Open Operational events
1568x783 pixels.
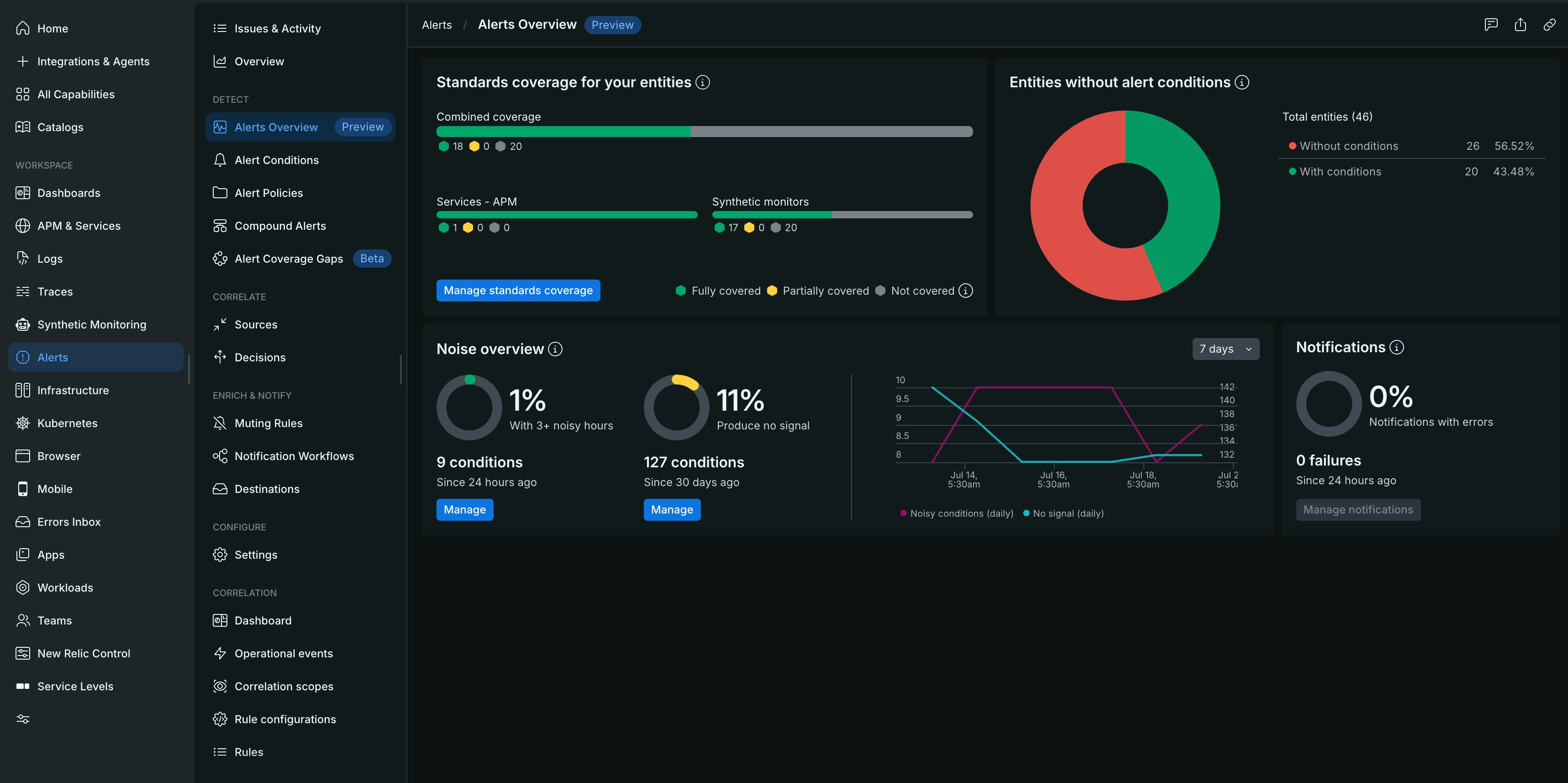pyautogui.click(x=300, y=653)
